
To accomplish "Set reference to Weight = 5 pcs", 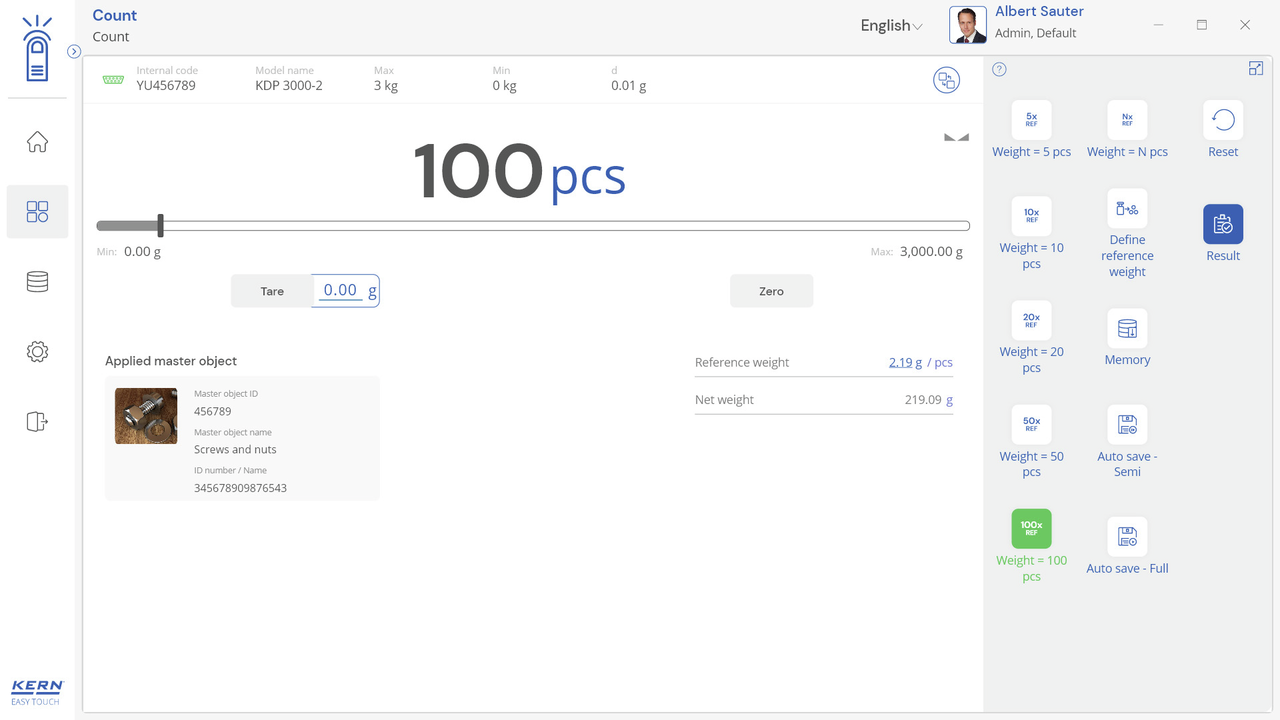I will pyautogui.click(x=1031, y=120).
